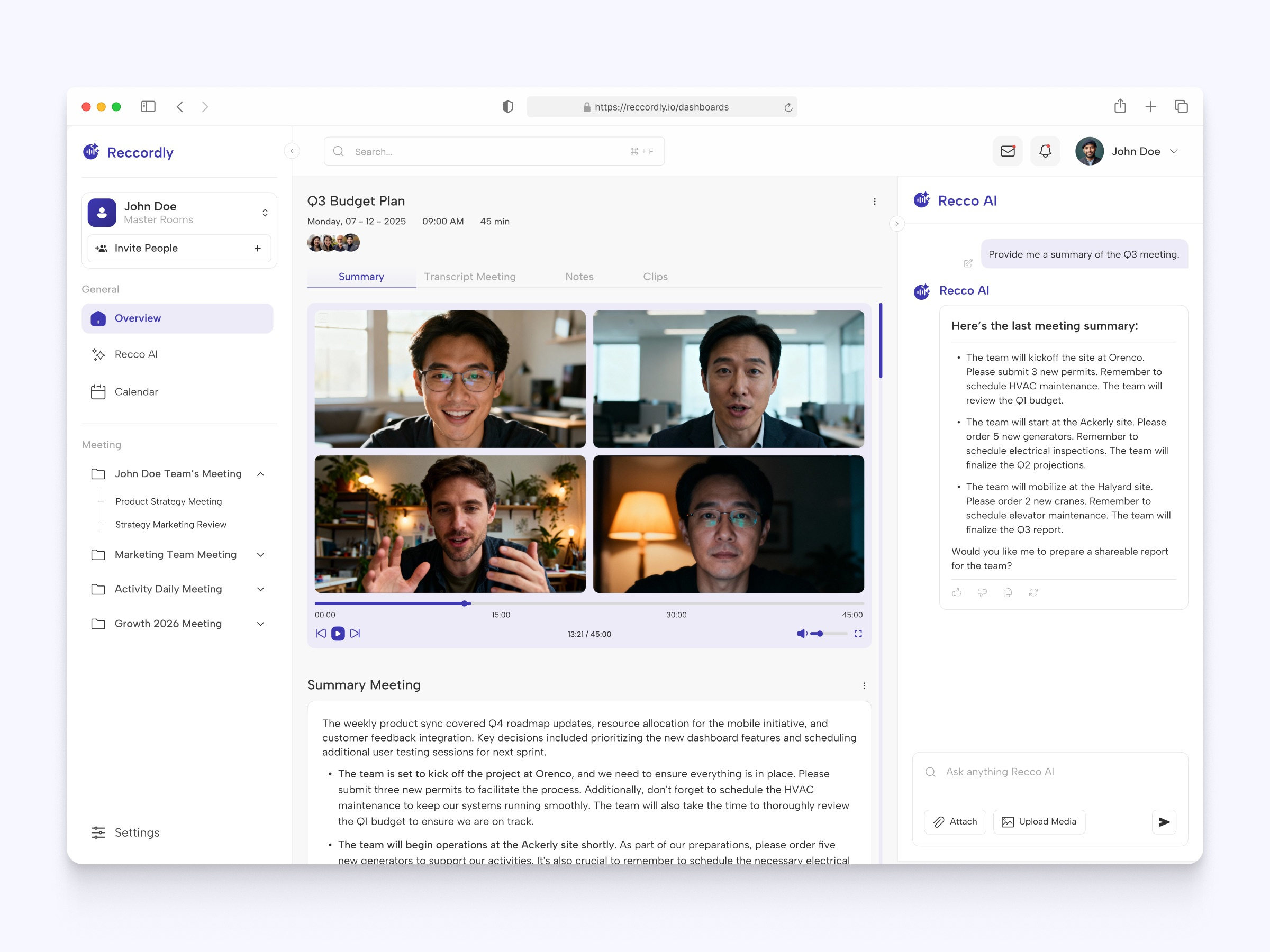
Task: Open the Calendar from the sidebar
Action: point(136,391)
